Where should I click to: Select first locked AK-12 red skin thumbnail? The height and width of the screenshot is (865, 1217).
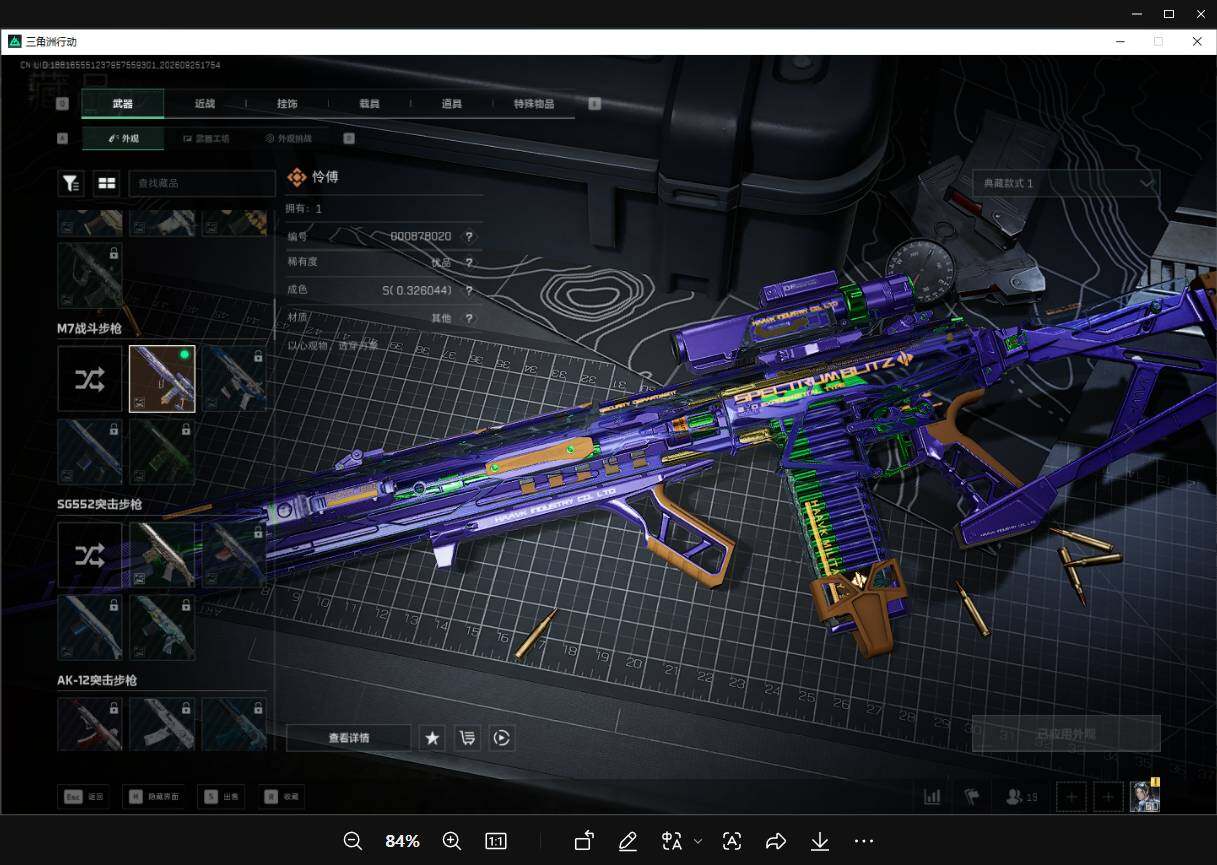(90, 724)
